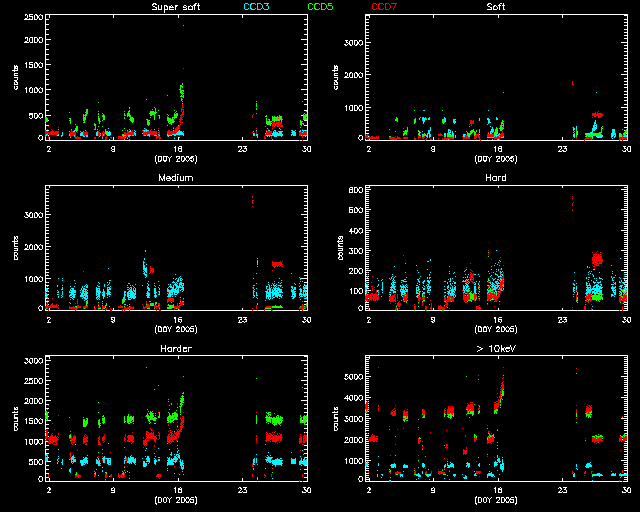
Task: Click the "counts" axis label of Medium plot
Action: 16,248
